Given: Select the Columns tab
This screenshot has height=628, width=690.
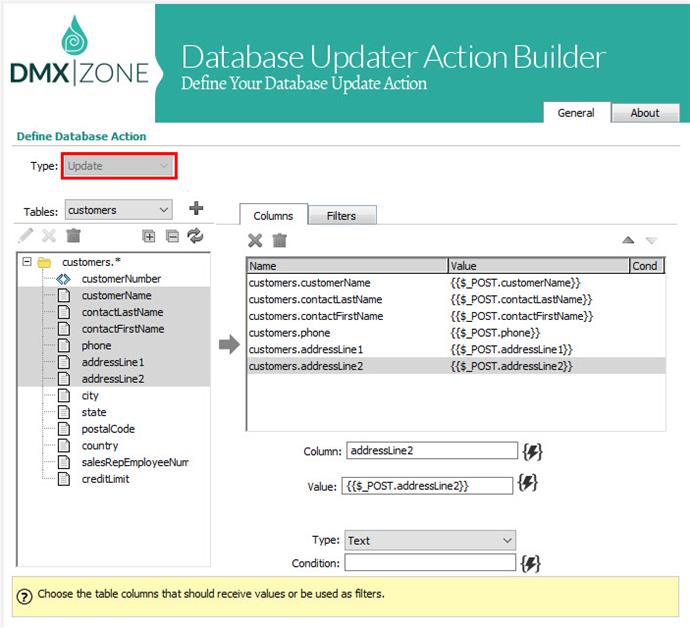Looking at the screenshot, I should pyautogui.click(x=273, y=216).
